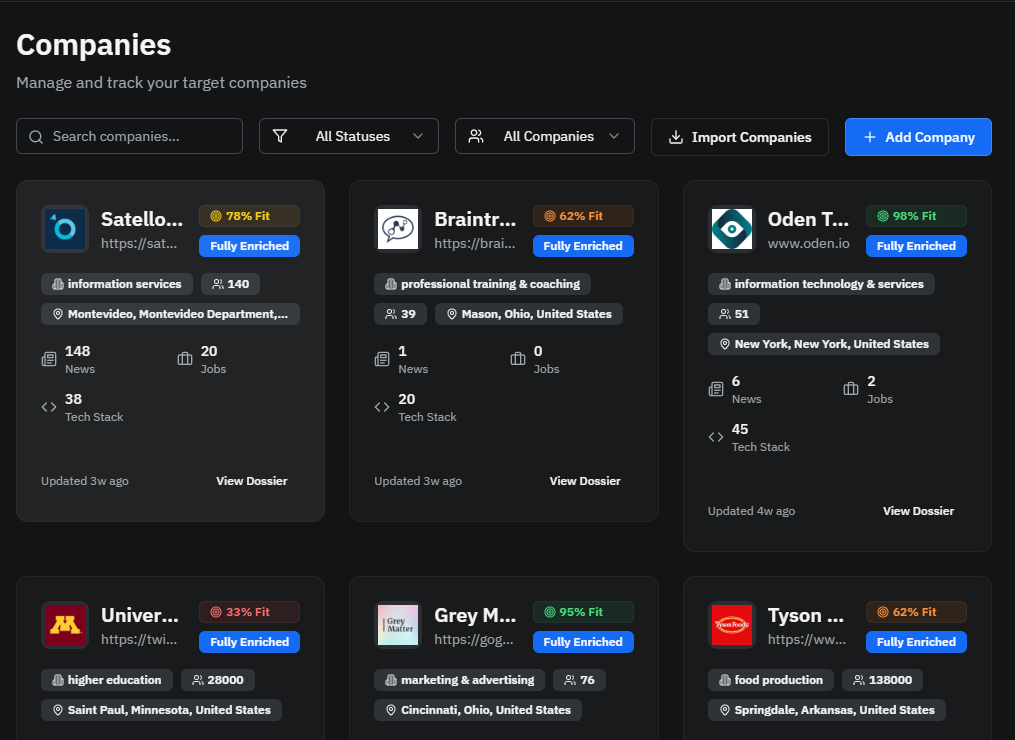Open View Dossier on the Braintrust card
Viewport: 1015px width, 740px height.
click(585, 481)
